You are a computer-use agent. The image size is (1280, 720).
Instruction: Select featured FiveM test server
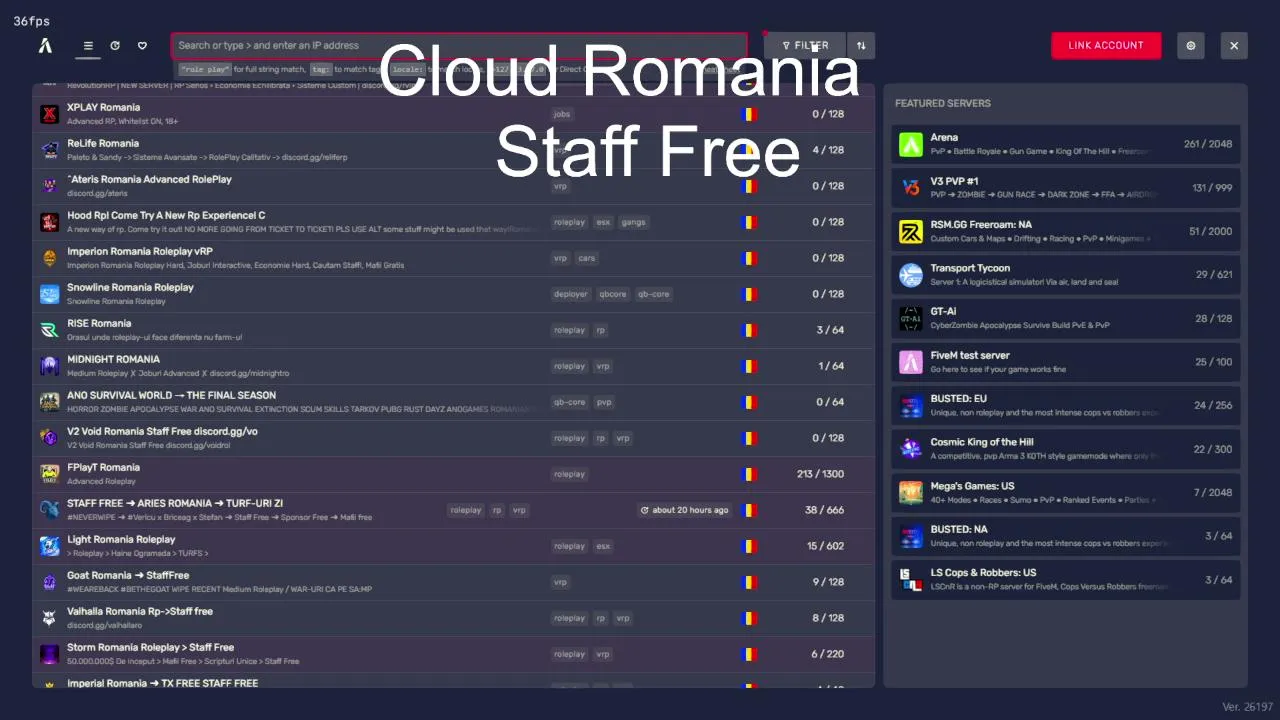pos(1065,362)
